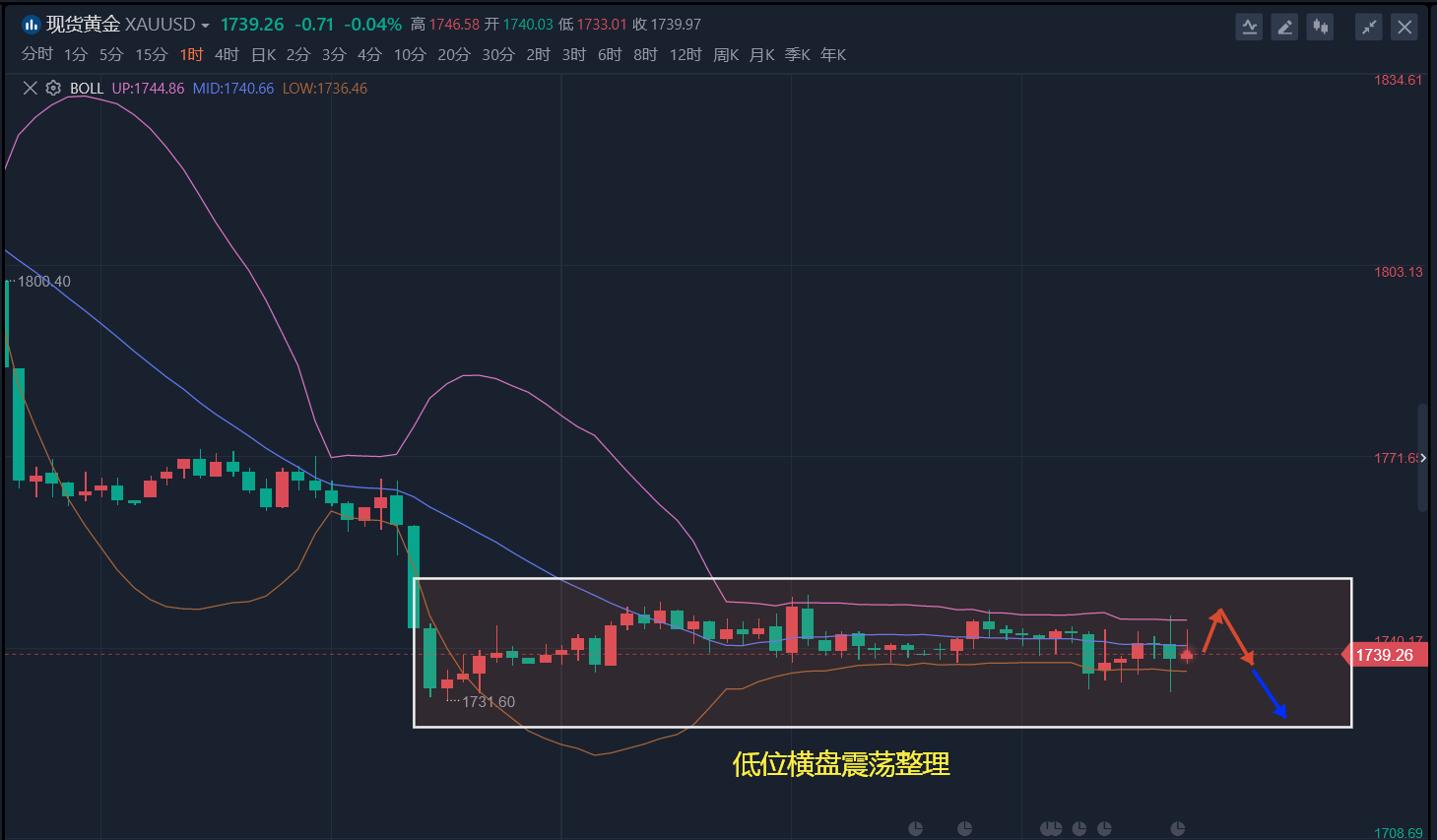
Task: Click the MID:1740.66 band value
Action: point(233,89)
